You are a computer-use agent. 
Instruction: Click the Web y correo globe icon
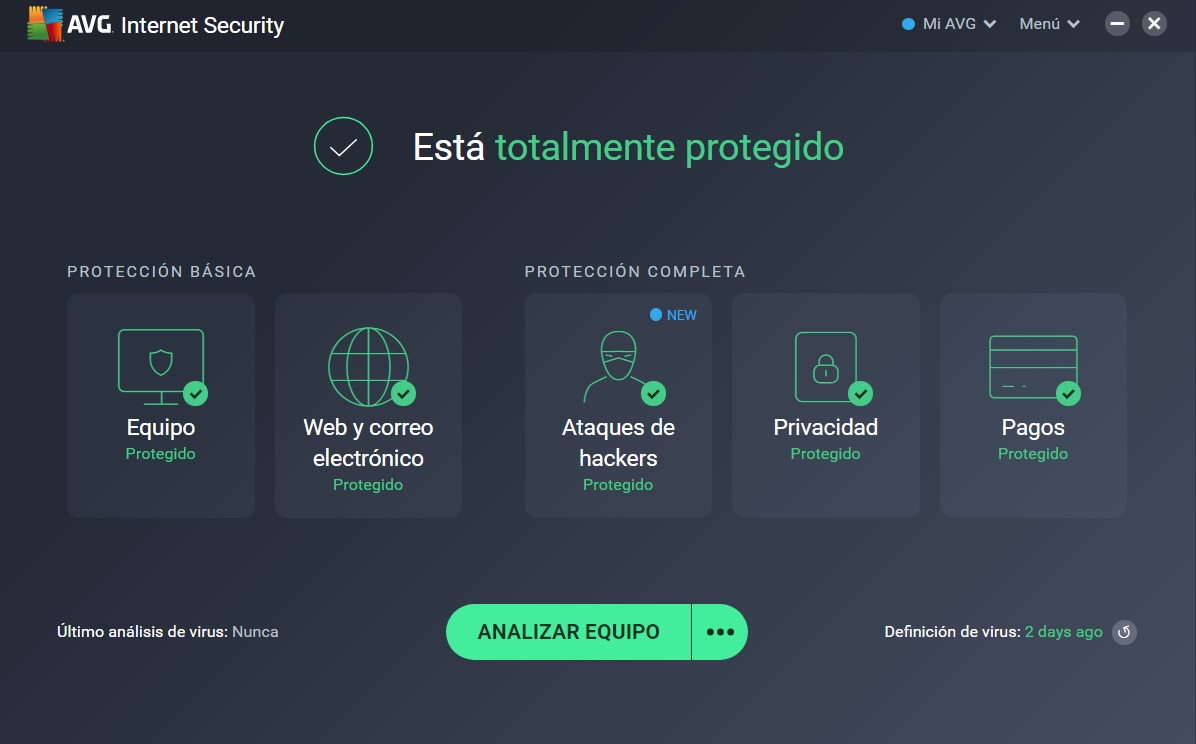(368, 367)
